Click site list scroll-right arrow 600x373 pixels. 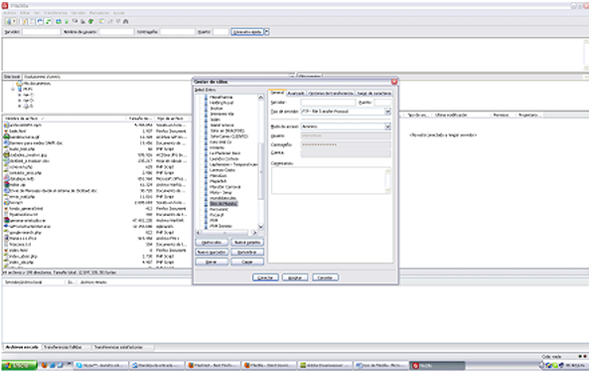pos(254,233)
